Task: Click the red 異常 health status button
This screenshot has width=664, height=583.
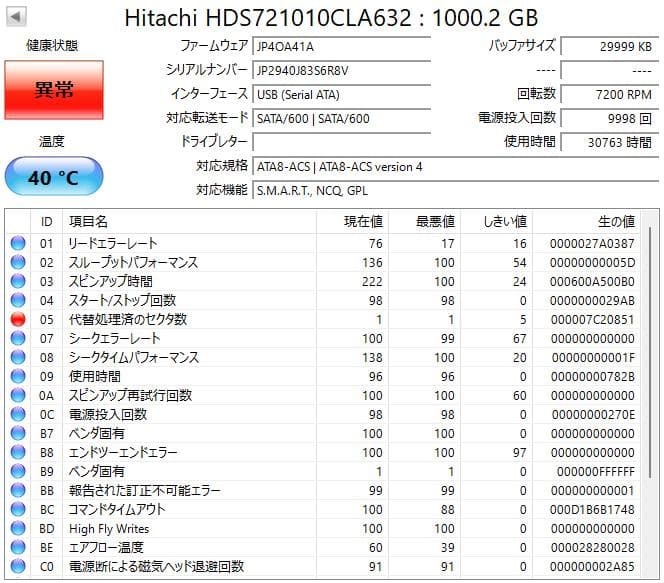Action: click(54, 90)
